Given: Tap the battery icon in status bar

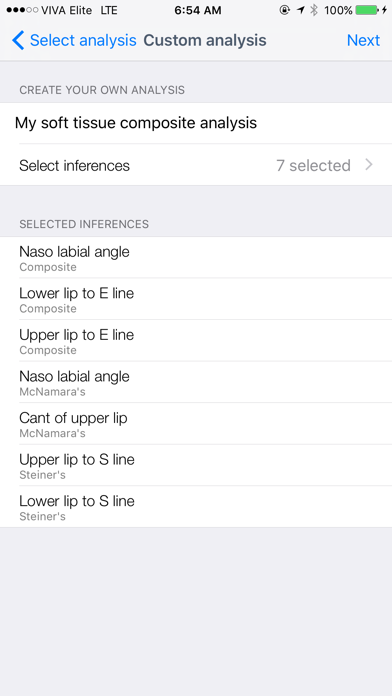Looking at the screenshot, I should pyautogui.click(x=367, y=10).
